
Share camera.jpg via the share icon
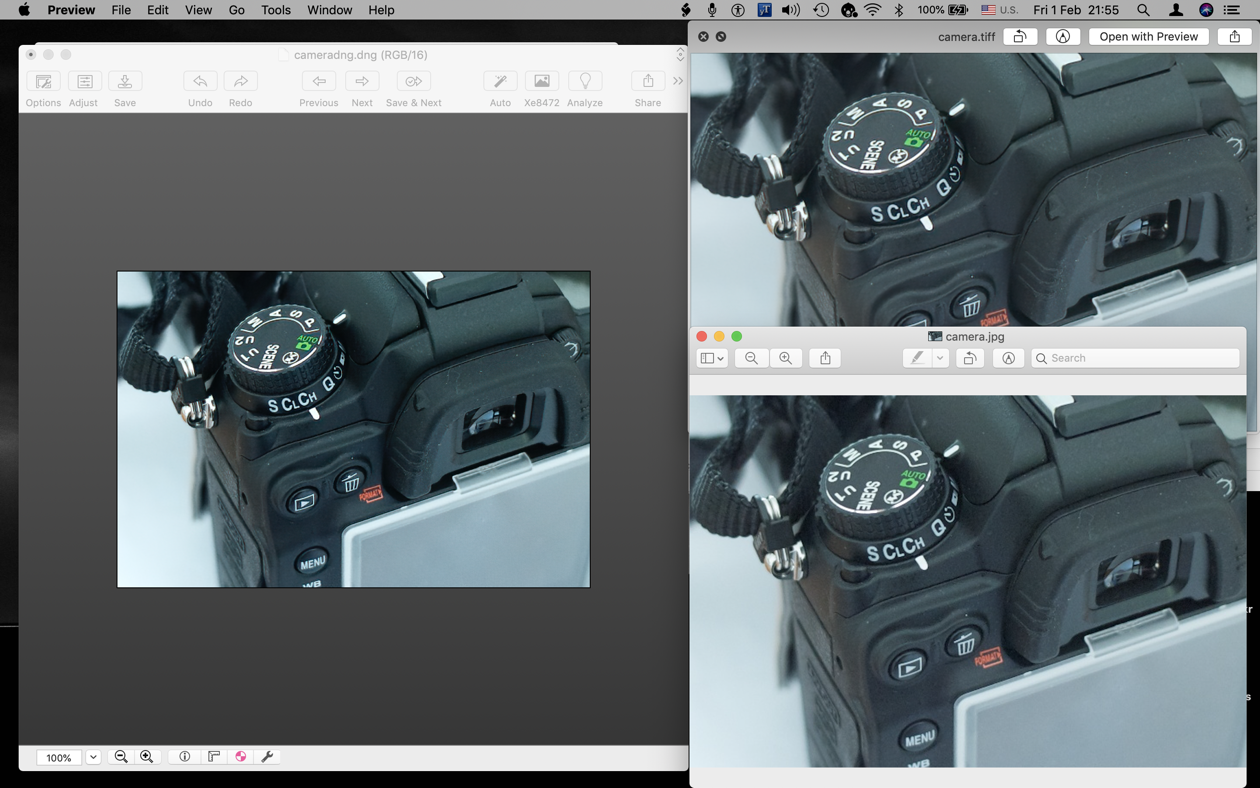point(825,358)
